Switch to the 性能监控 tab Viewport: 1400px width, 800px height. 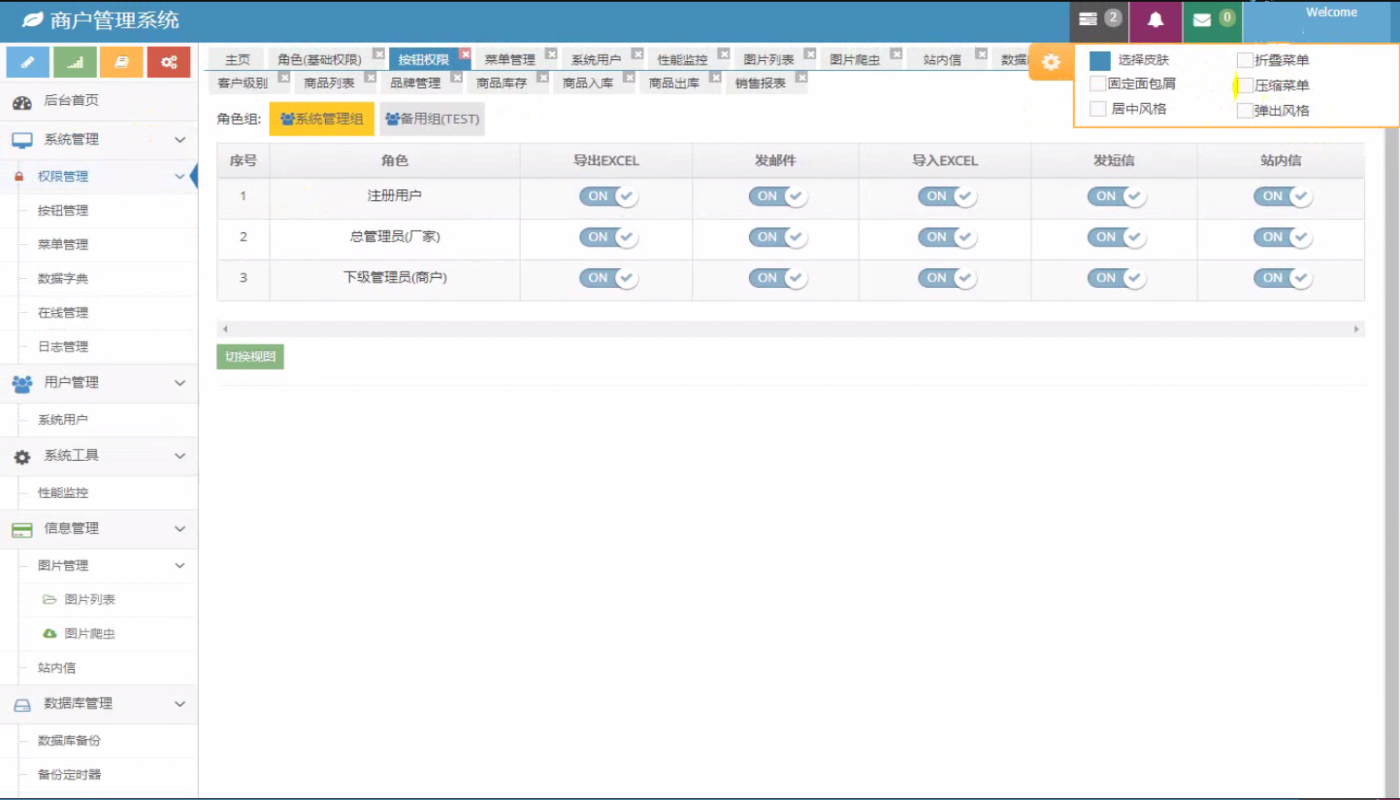[682, 60]
